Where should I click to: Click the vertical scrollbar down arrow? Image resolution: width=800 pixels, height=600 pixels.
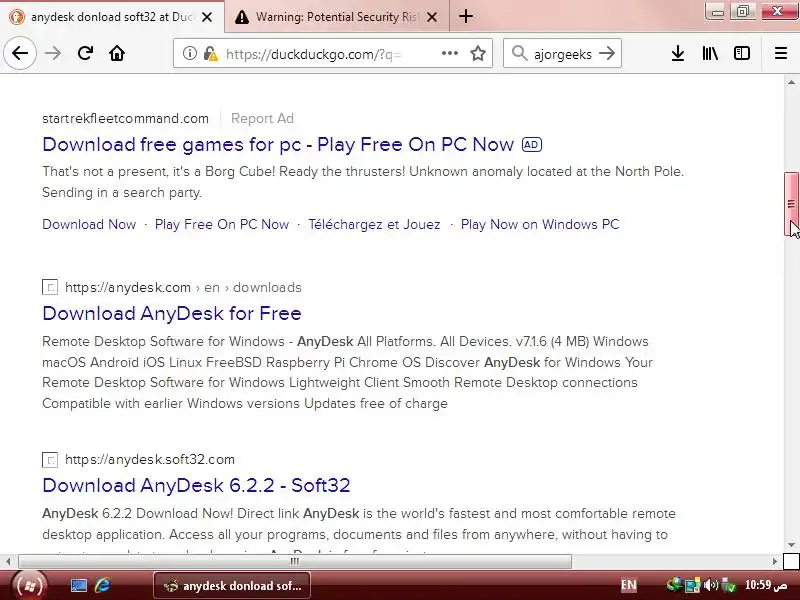791,545
